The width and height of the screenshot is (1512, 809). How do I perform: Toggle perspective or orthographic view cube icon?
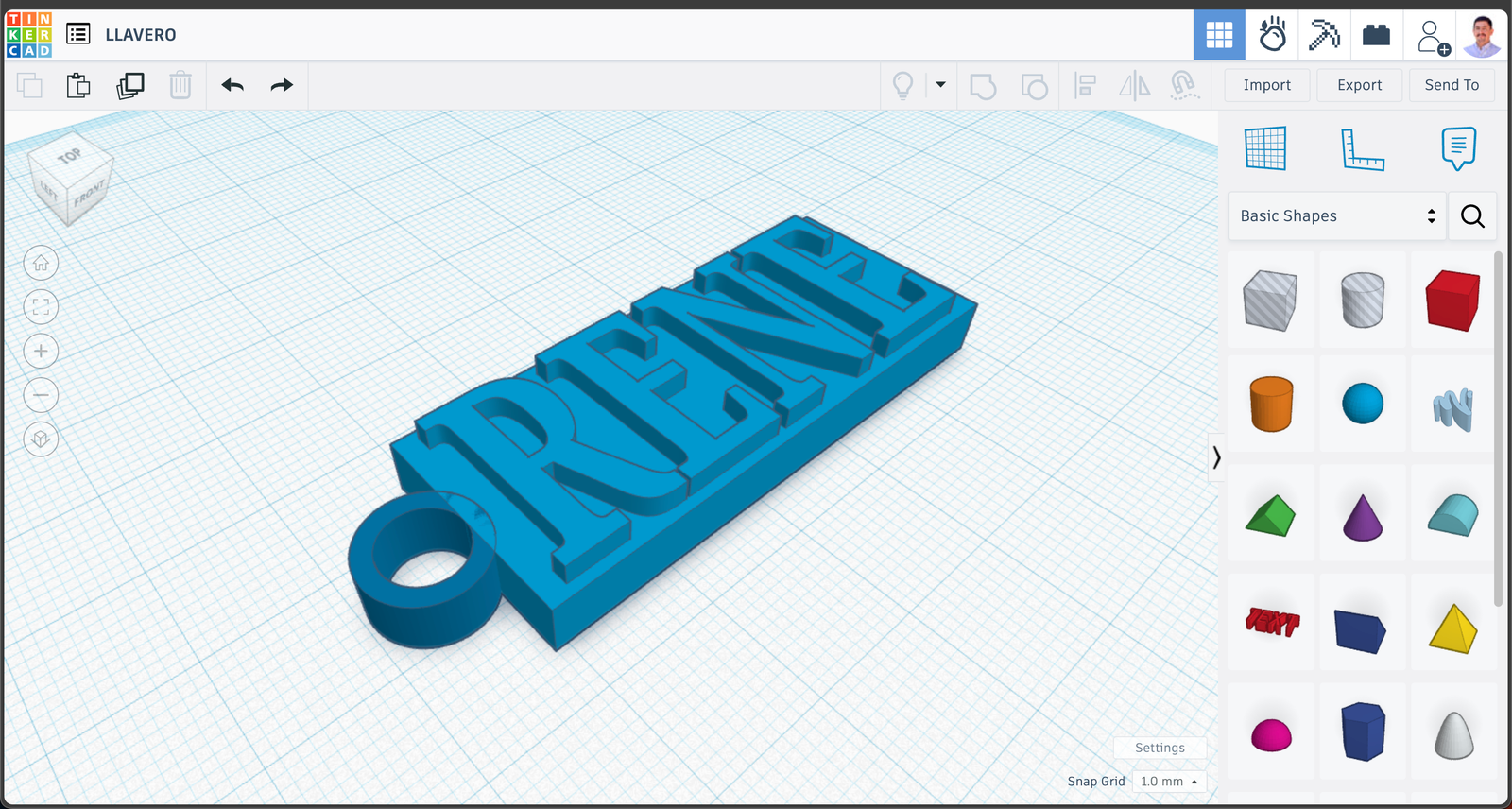(x=41, y=439)
